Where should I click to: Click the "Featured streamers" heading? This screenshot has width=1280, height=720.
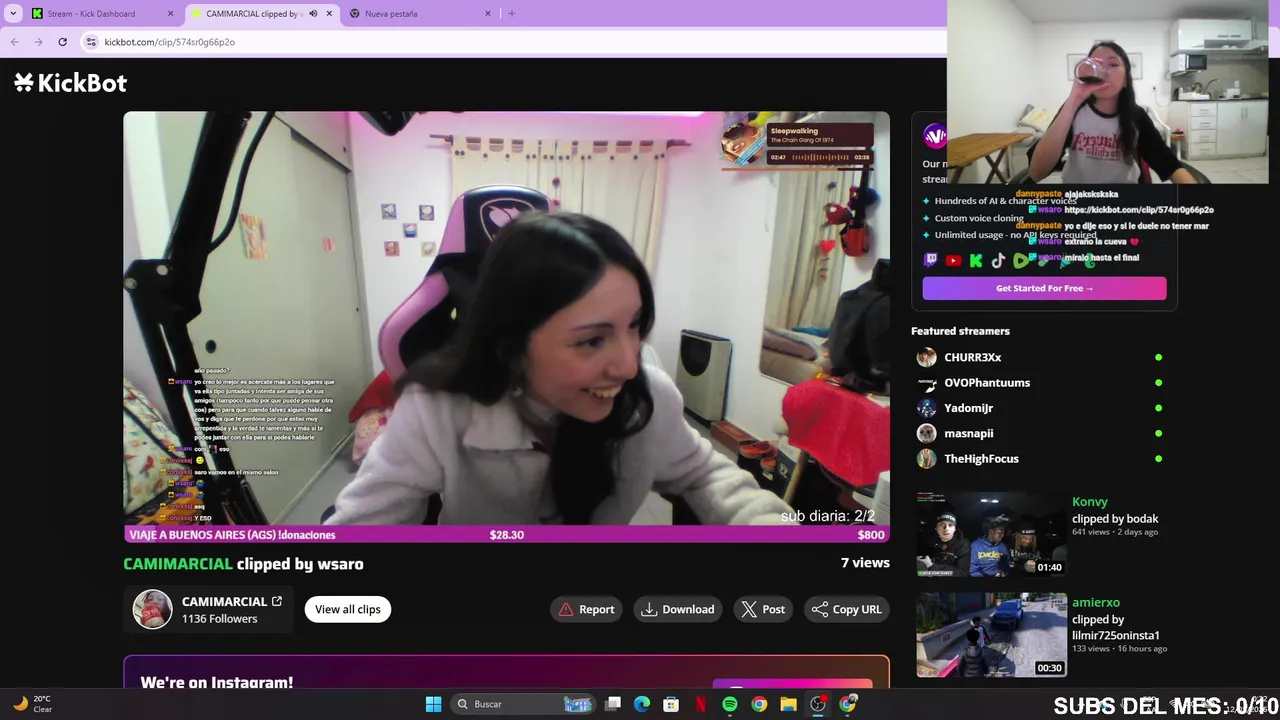(x=960, y=331)
